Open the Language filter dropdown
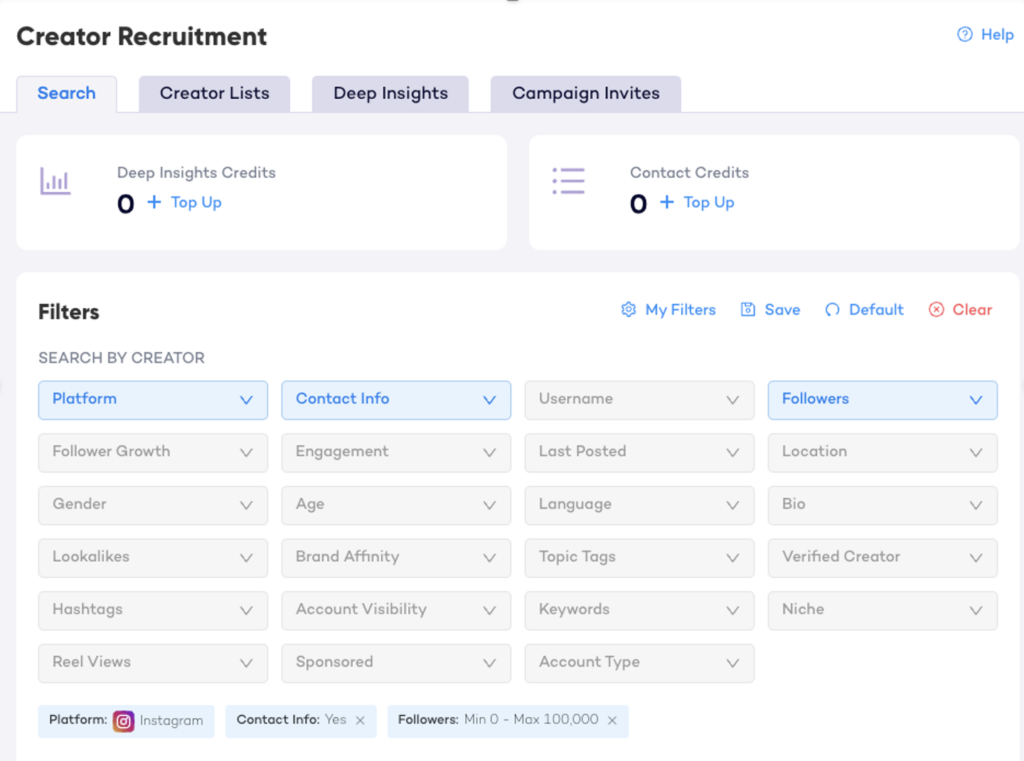Image resolution: width=1024 pixels, height=761 pixels. [x=639, y=505]
